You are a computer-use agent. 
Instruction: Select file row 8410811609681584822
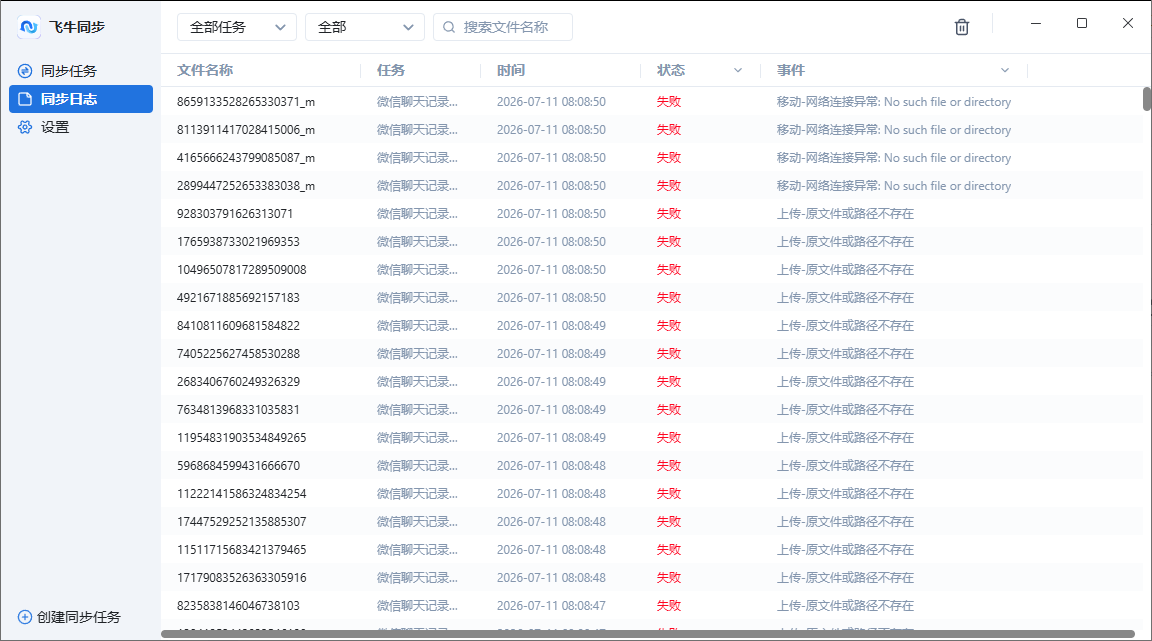pos(652,325)
